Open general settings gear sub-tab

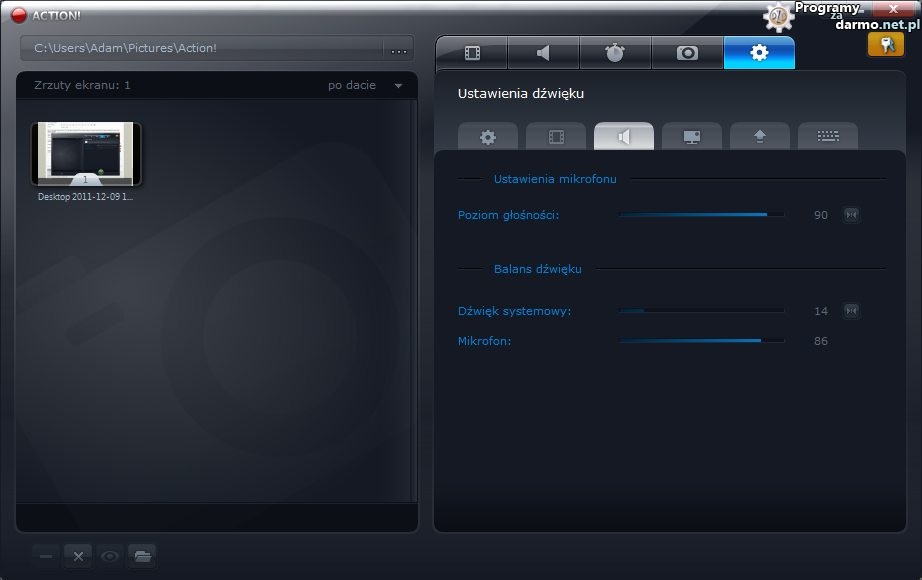(488, 137)
